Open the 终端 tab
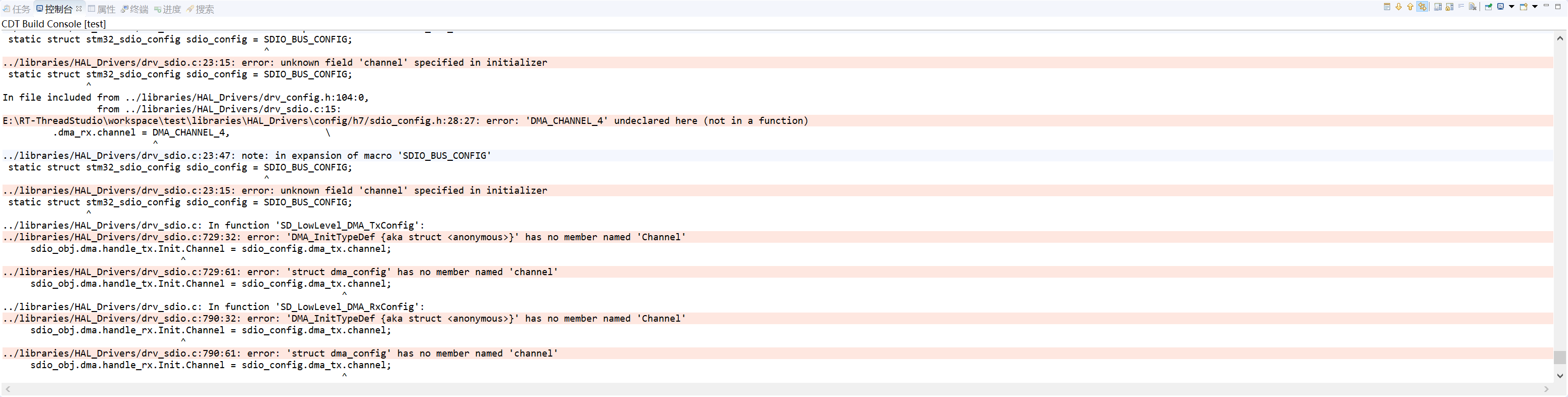Image resolution: width=1568 pixels, height=397 pixels. pyautogui.click(x=134, y=9)
